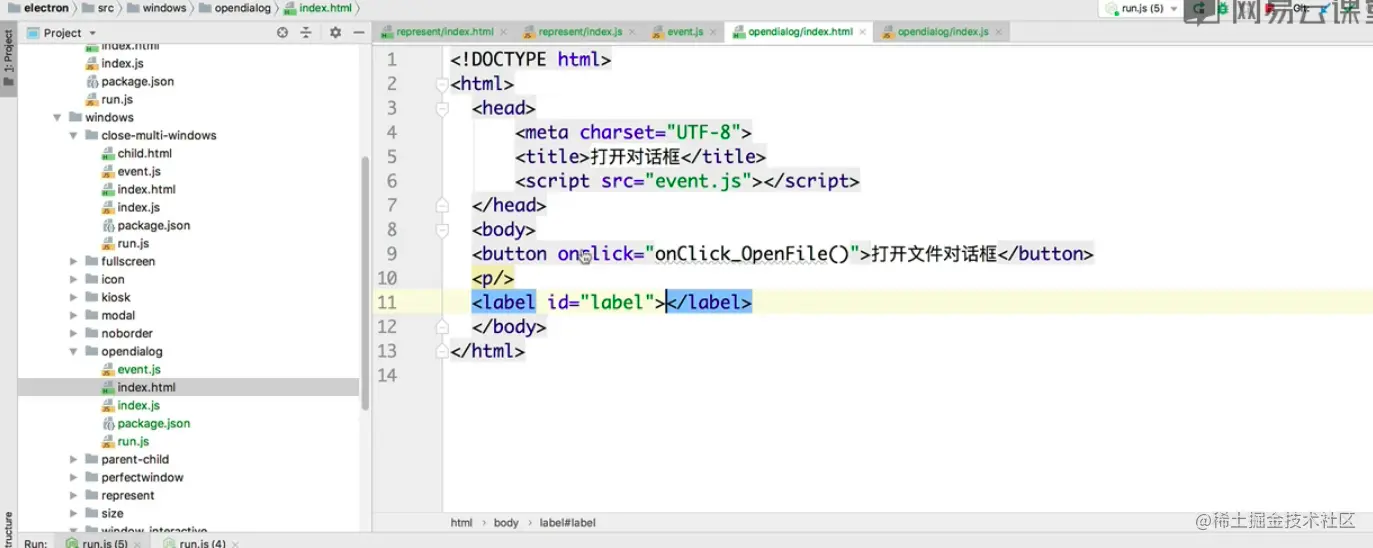Expand the kiosk folder
The width and height of the screenshot is (1373, 548).
74,297
